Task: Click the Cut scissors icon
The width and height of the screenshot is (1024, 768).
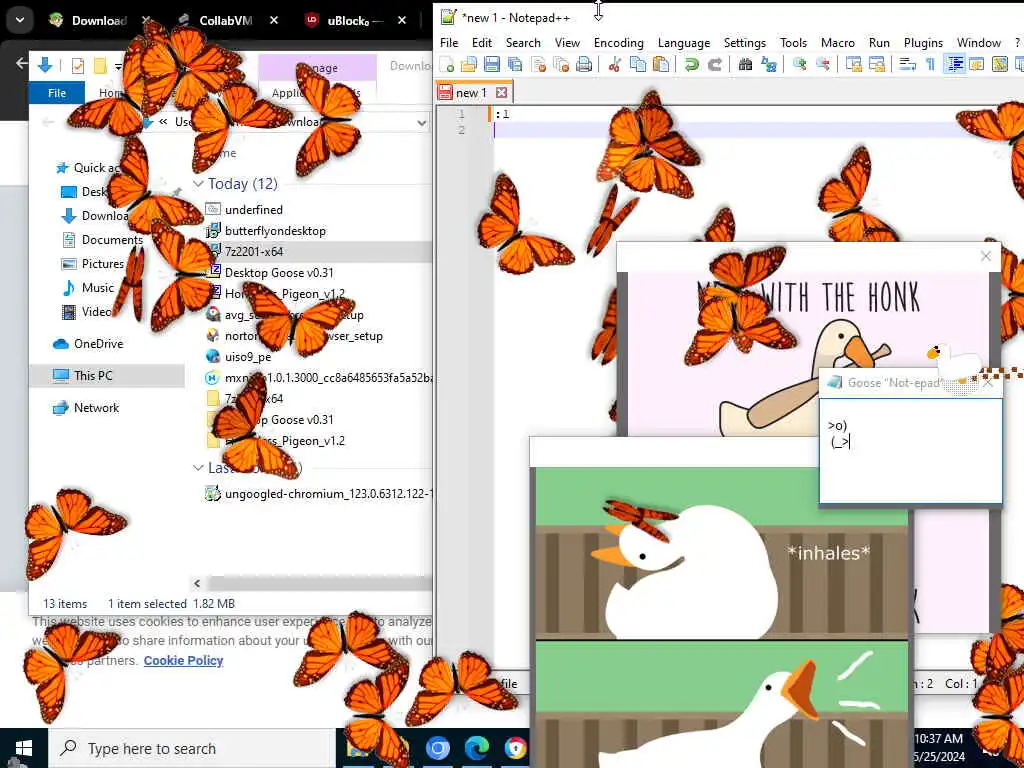Action: (x=615, y=64)
